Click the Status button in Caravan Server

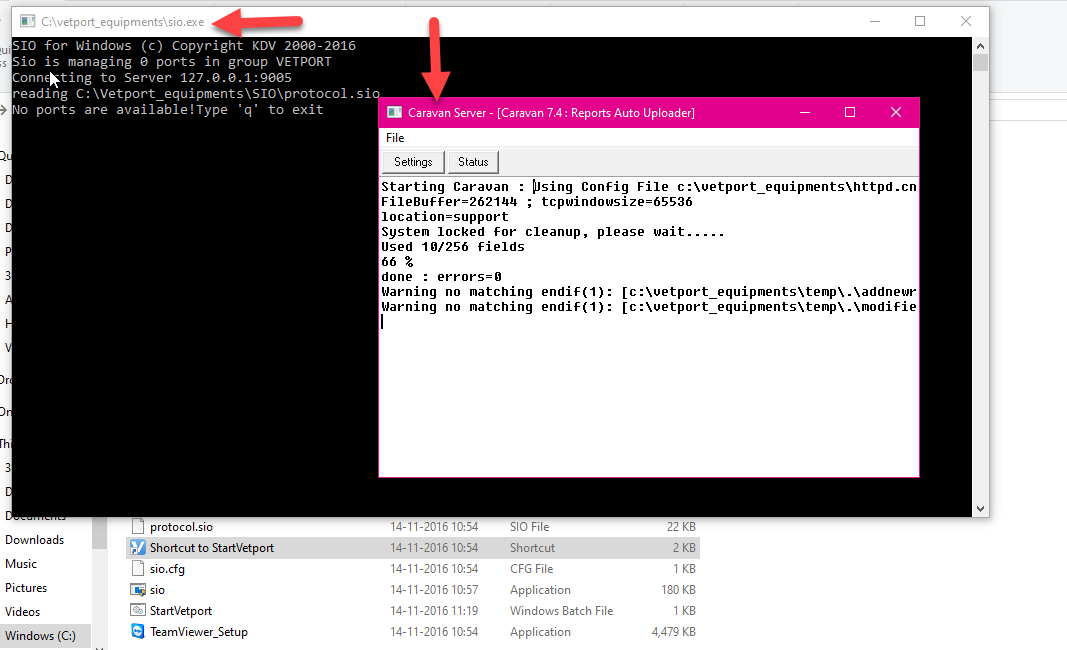pos(473,162)
